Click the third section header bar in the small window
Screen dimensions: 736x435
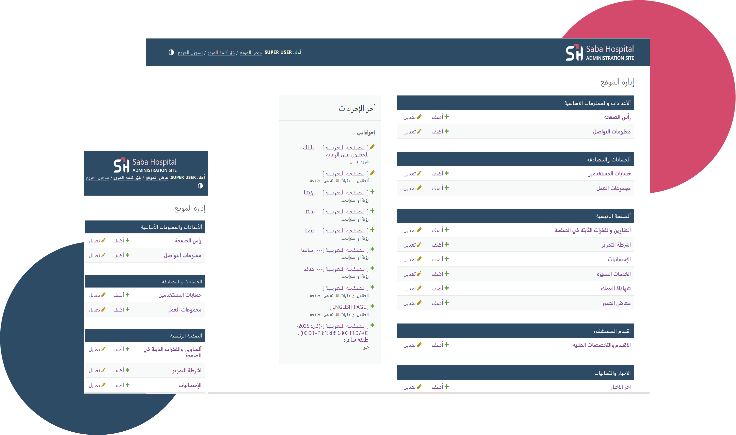pyautogui.click(x=146, y=334)
